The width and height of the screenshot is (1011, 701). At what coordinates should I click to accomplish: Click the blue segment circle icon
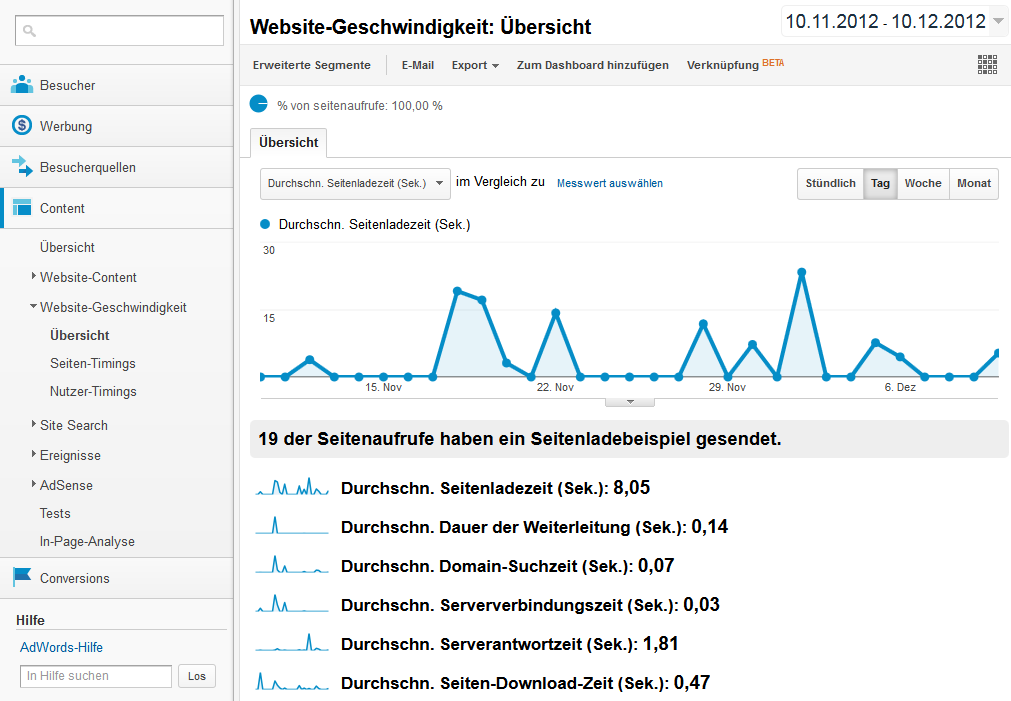(x=259, y=104)
